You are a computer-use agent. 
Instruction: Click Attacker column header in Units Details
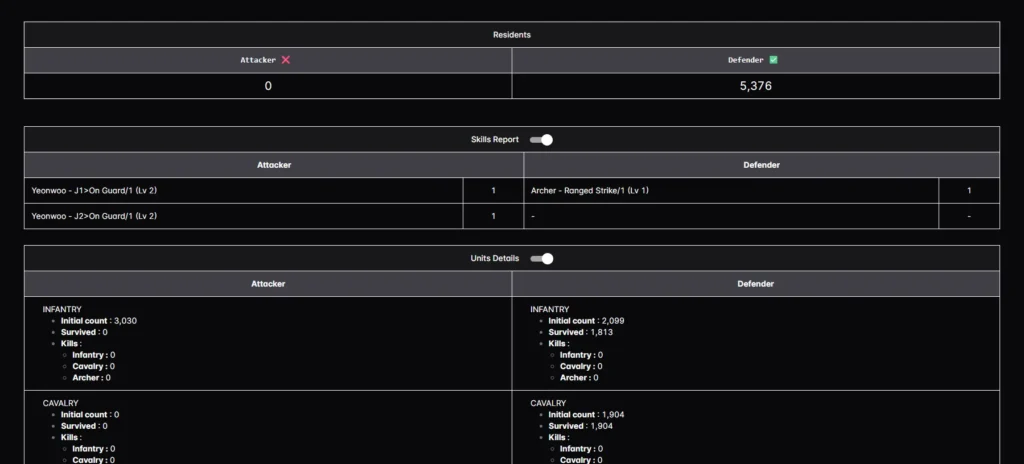[x=268, y=284]
